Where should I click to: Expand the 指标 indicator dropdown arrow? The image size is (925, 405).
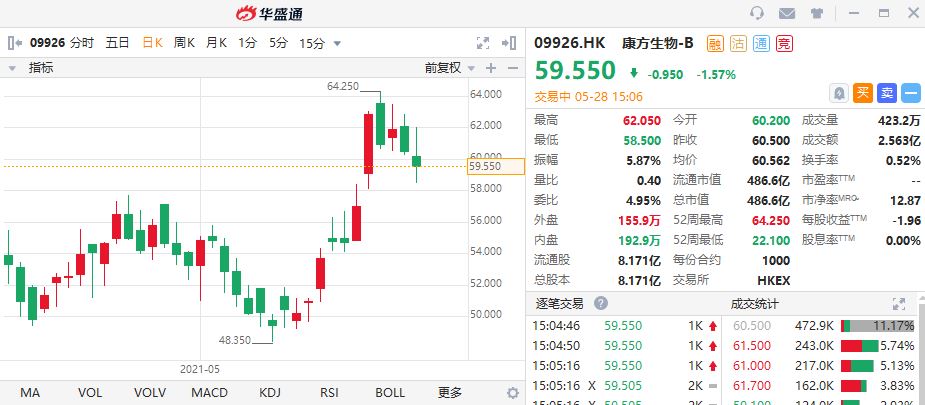pyautogui.click(x=12, y=68)
